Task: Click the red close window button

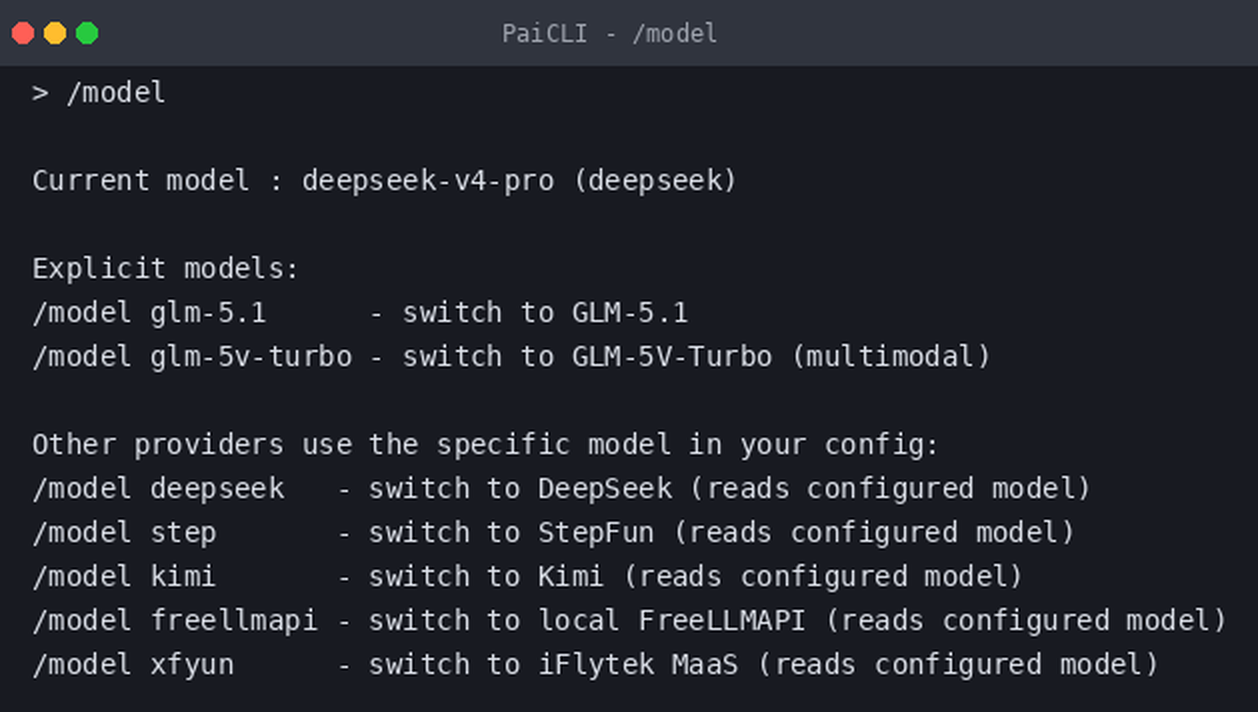Action: click(23, 33)
